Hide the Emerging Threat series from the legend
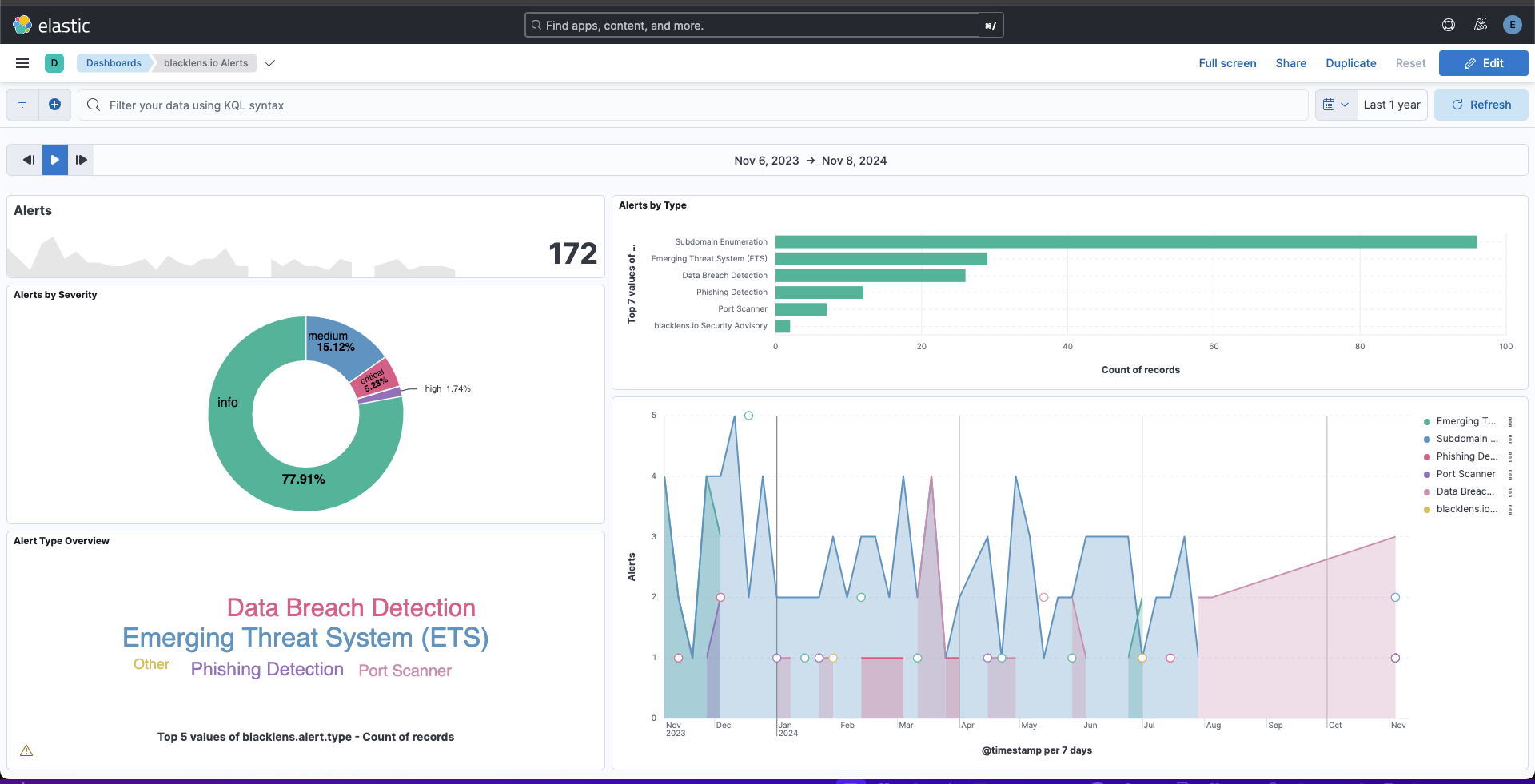Image resolution: width=1535 pixels, height=784 pixels. [1465, 421]
